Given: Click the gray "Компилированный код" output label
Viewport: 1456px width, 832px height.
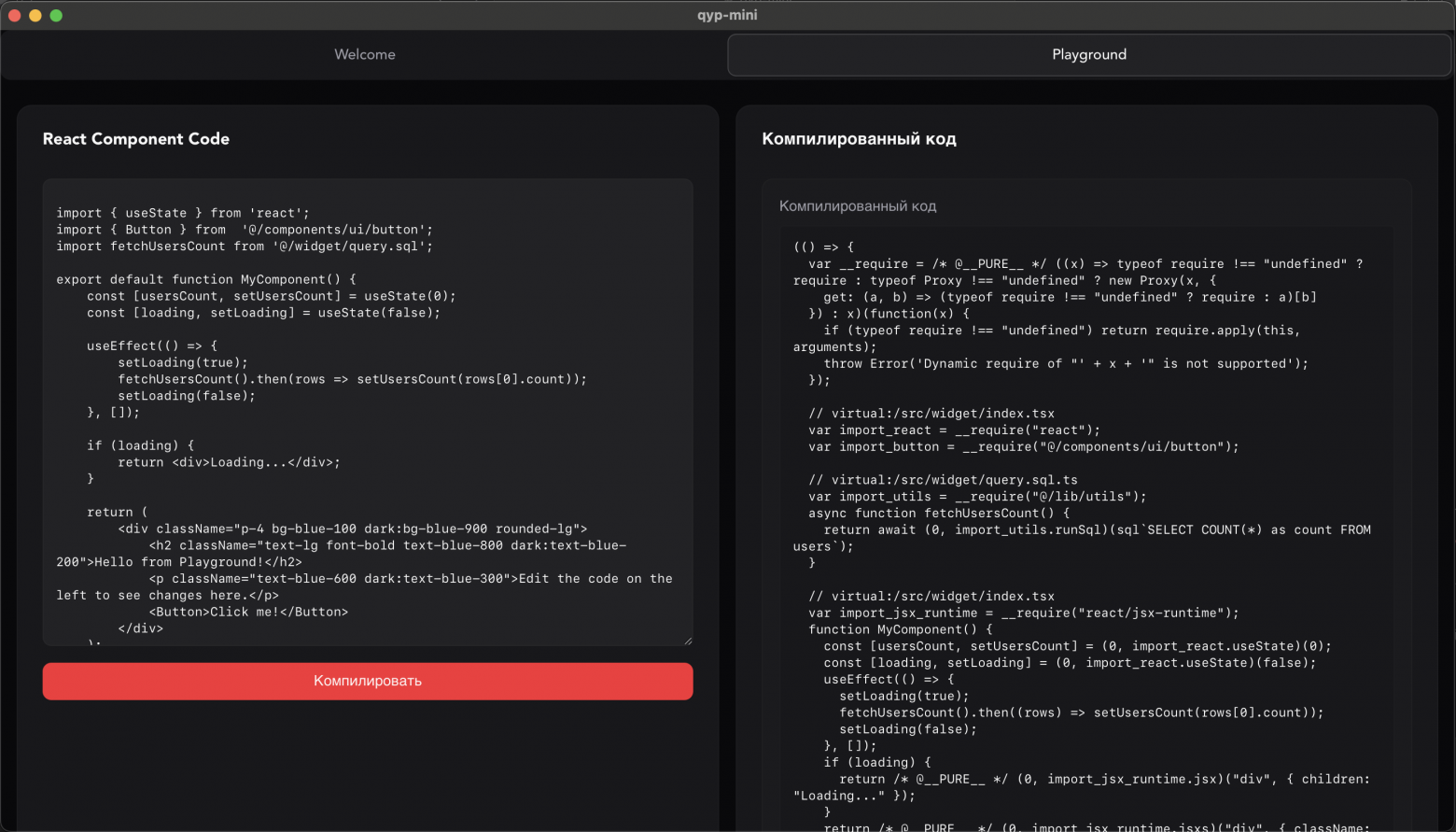Looking at the screenshot, I should click(x=858, y=205).
